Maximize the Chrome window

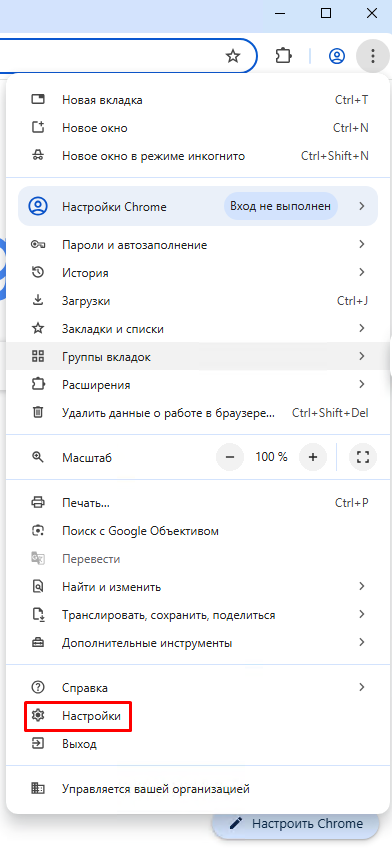tap(326, 14)
